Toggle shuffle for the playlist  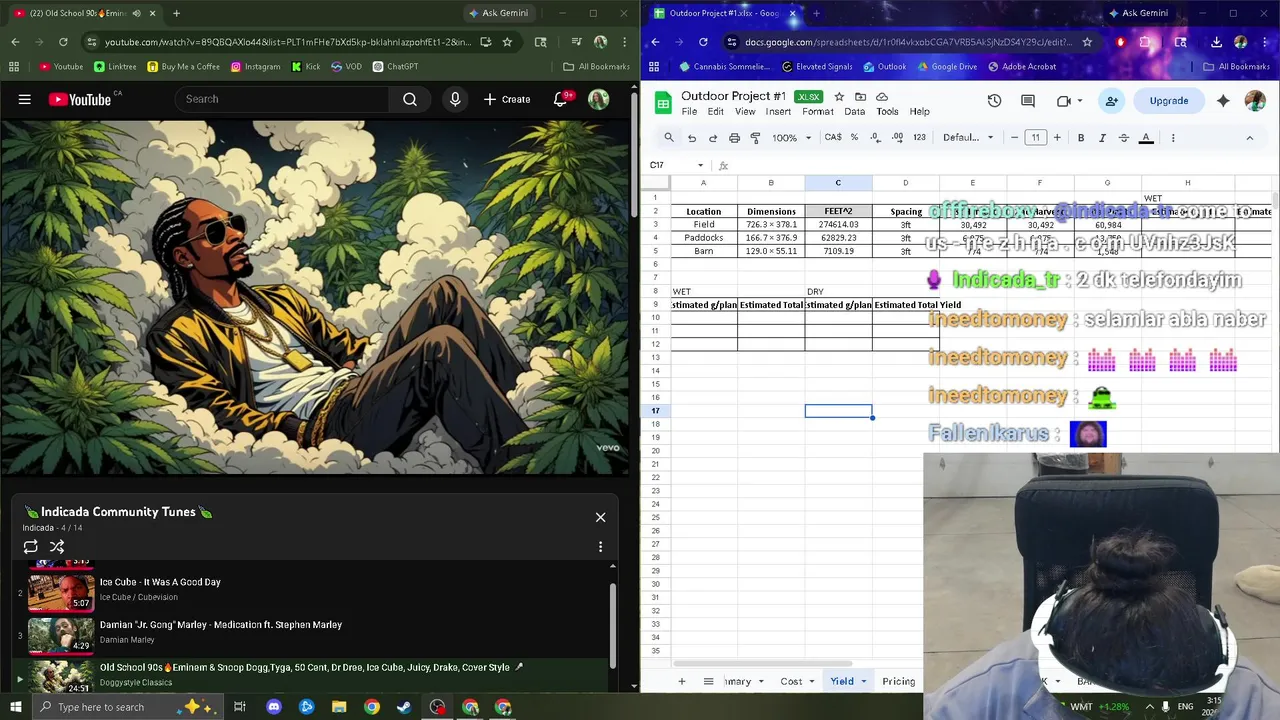[x=57, y=547]
